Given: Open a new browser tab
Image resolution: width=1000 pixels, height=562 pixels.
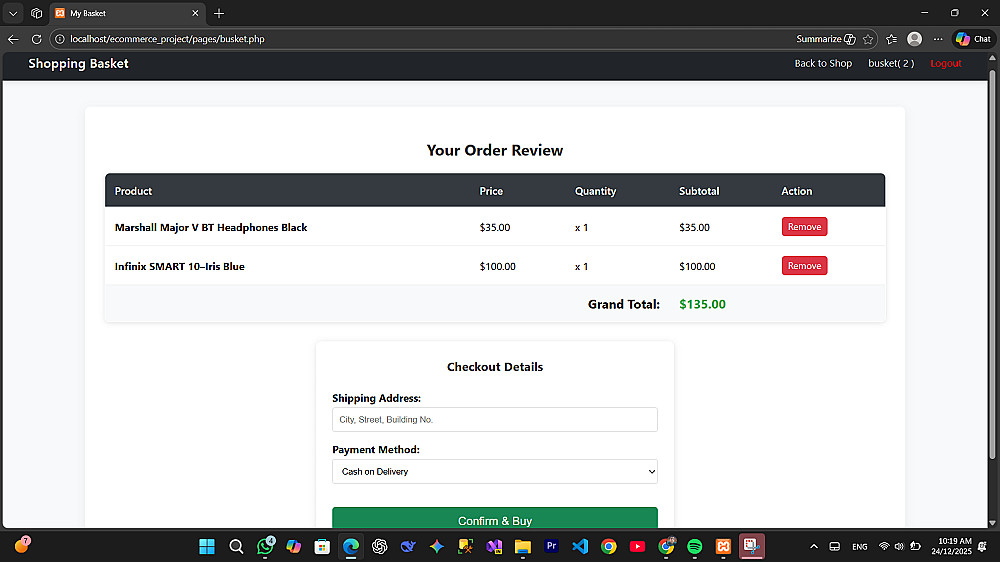Looking at the screenshot, I should pyautogui.click(x=219, y=13).
